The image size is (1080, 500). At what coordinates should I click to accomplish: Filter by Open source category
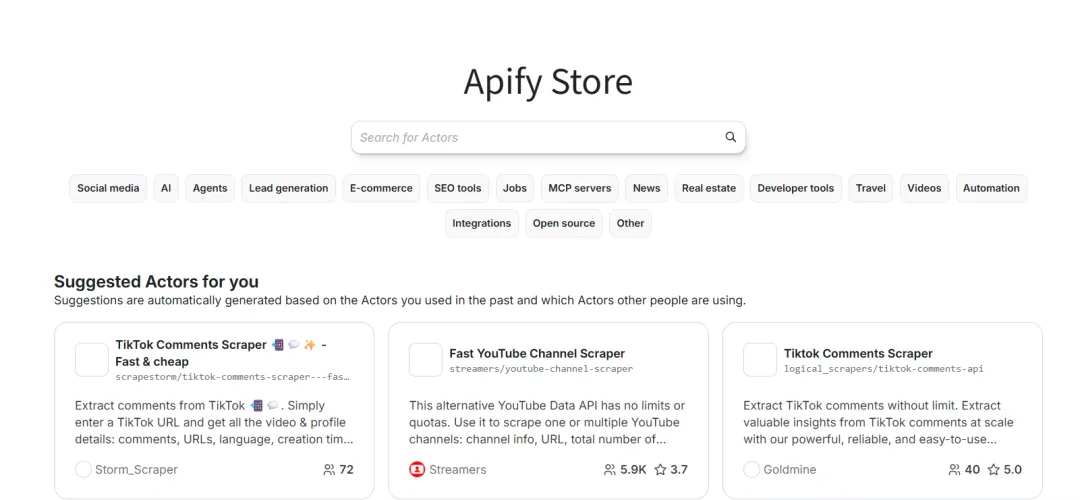pos(563,223)
